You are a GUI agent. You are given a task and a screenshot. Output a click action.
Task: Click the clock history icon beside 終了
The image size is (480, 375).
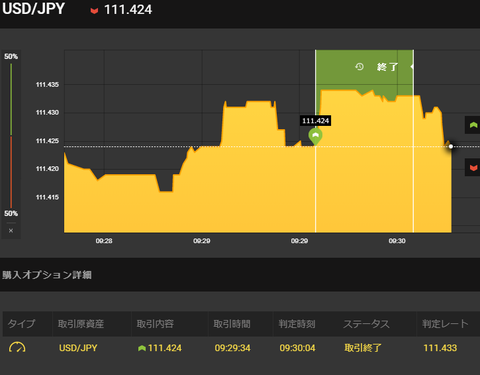point(359,67)
